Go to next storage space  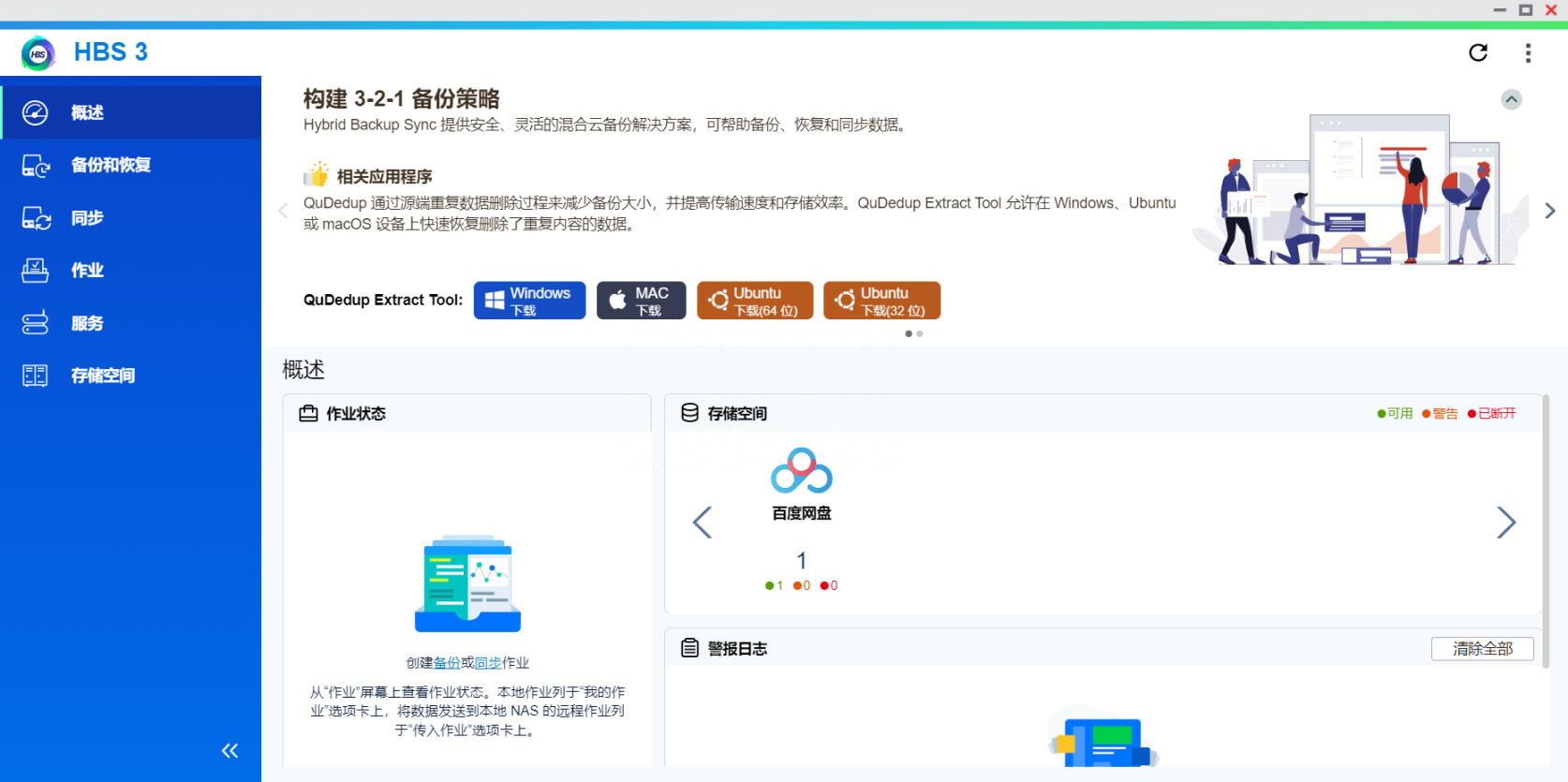tap(1505, 523)
